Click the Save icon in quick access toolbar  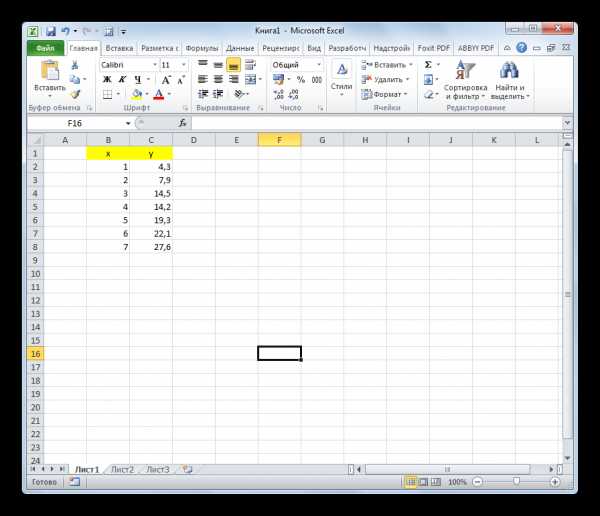[50, 32]
